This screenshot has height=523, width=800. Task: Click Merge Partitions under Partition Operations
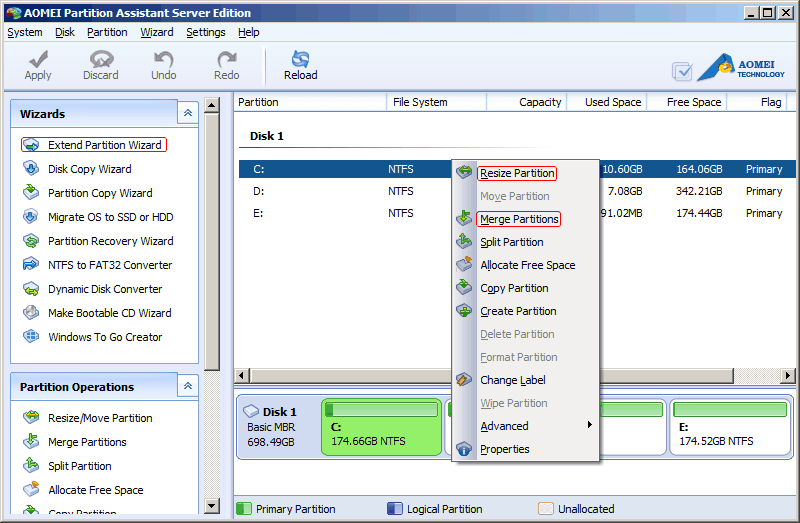tap(87, 442)
